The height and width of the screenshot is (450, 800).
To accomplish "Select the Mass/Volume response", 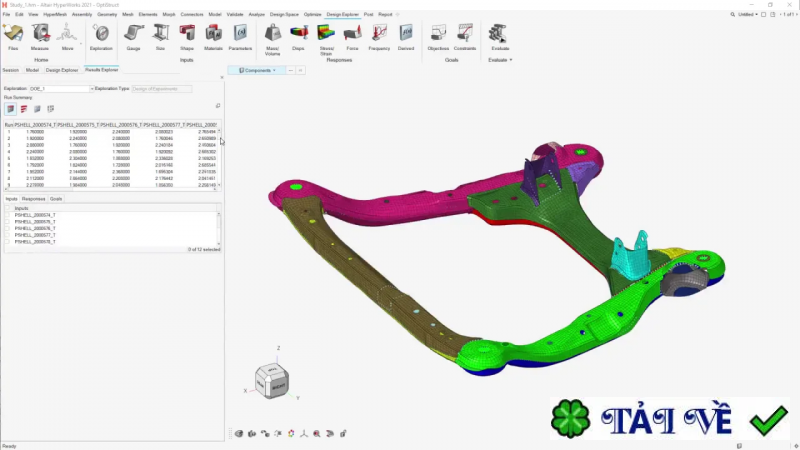I will click(x=272, y=39).
